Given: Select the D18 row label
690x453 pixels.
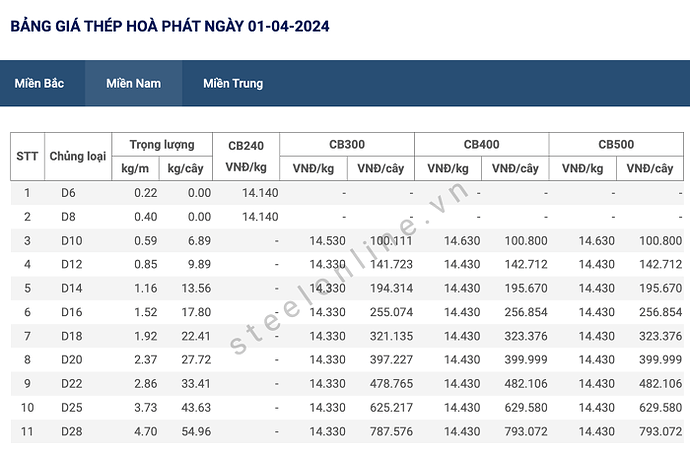Looking at the screenshot, I should click(x=72, y=336).
